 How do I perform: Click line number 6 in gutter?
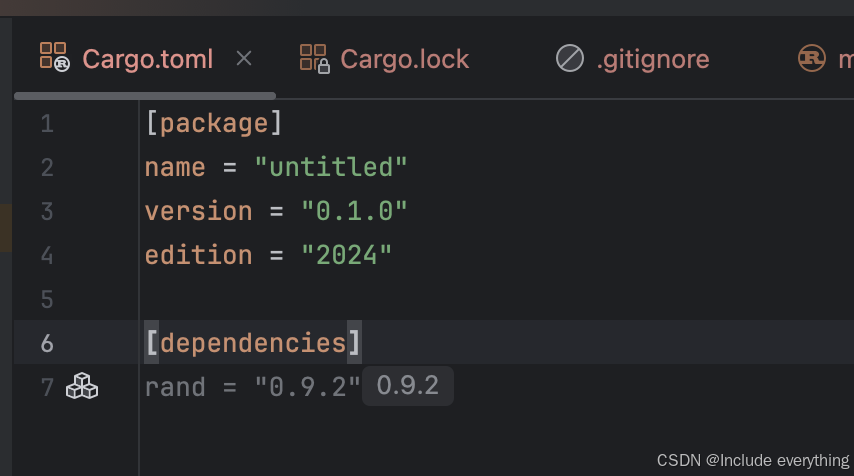(47, 343)
